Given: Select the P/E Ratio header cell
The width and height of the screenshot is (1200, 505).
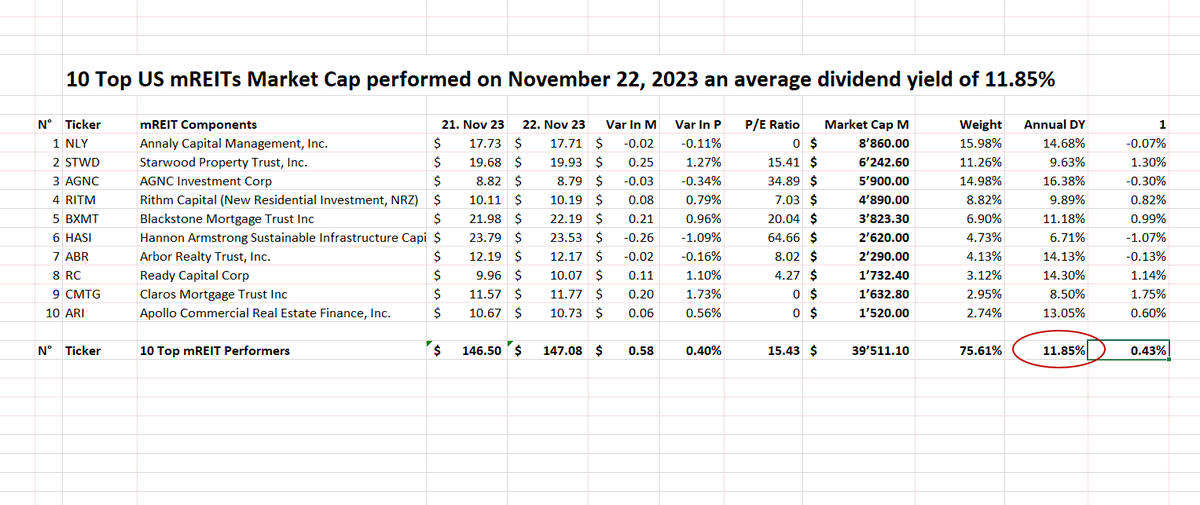Looking at the screenshot, I should pos(773,125).
